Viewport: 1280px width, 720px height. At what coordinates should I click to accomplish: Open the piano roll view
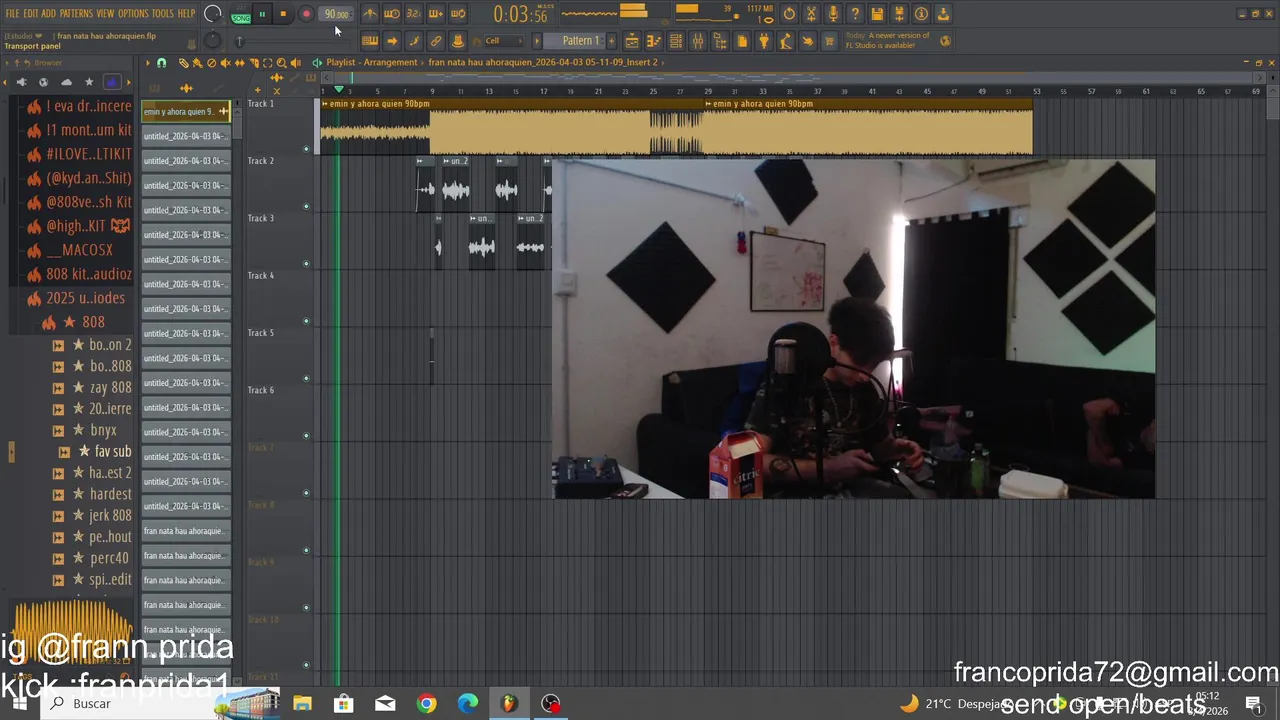tap(654, 41)
